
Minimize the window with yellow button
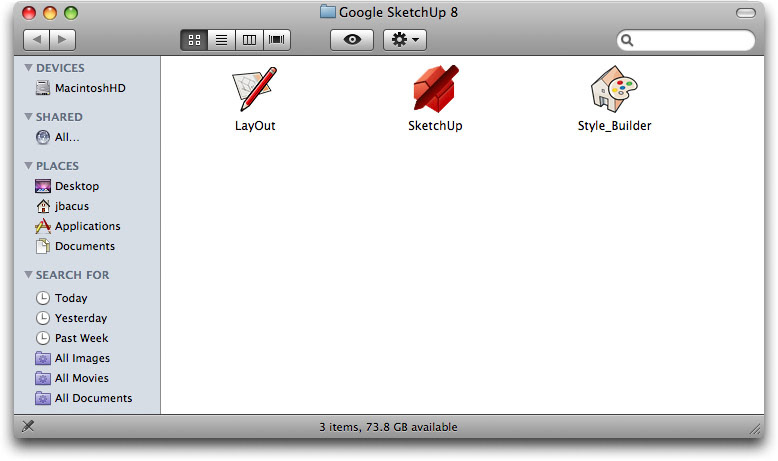click(x=50, y=13)
